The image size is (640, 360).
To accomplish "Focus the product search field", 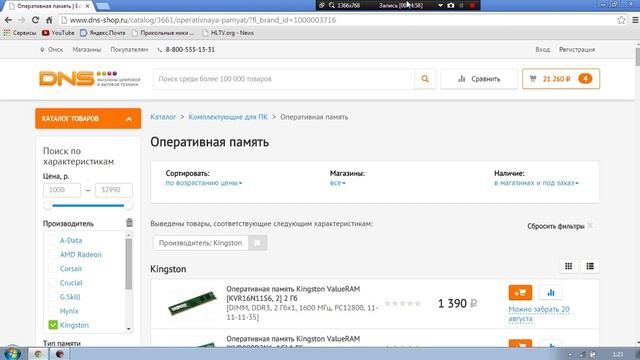I will coord(284,79).
